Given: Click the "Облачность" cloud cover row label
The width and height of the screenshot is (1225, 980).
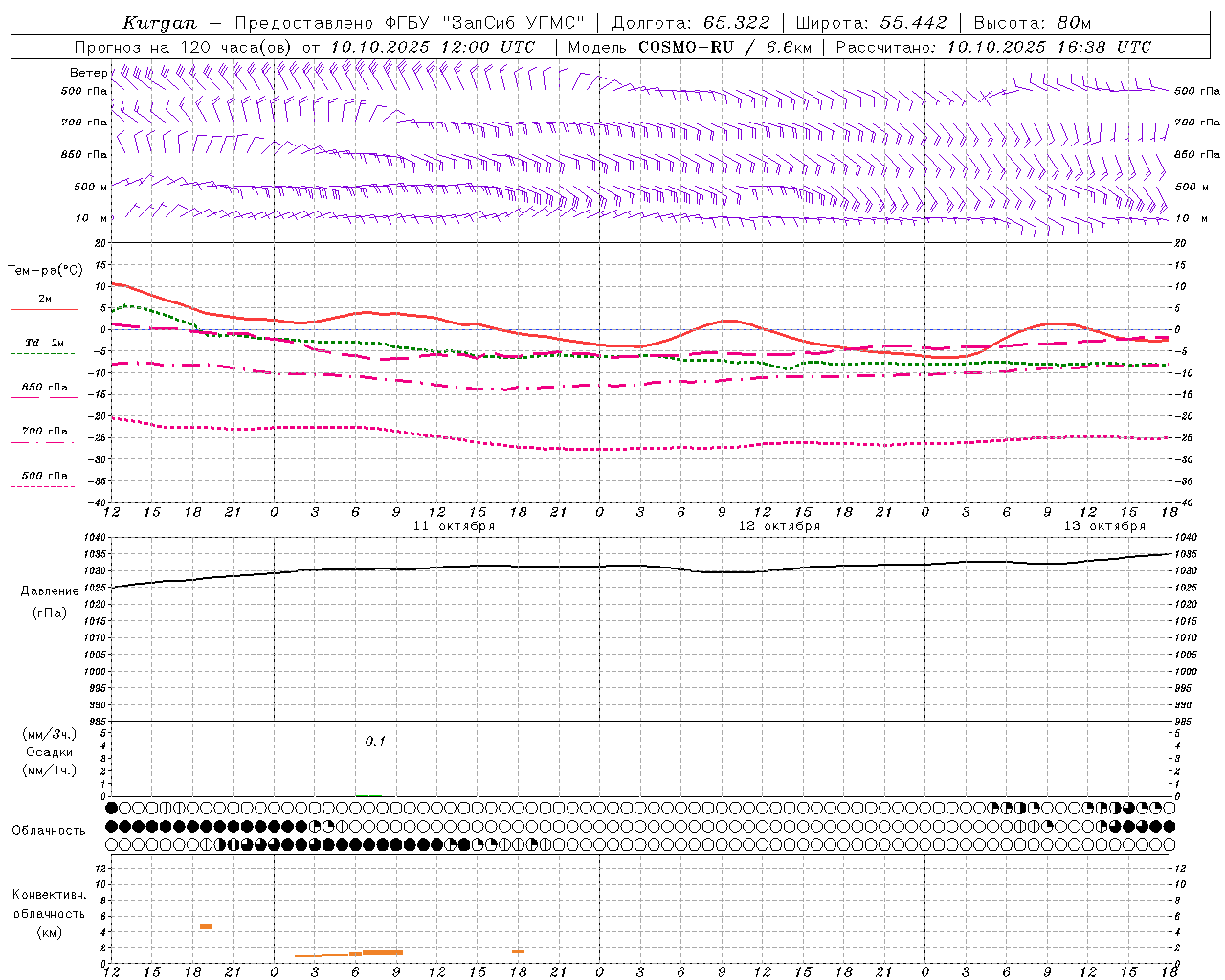Looking at the screenshot, I should click(x=49, y=830).
